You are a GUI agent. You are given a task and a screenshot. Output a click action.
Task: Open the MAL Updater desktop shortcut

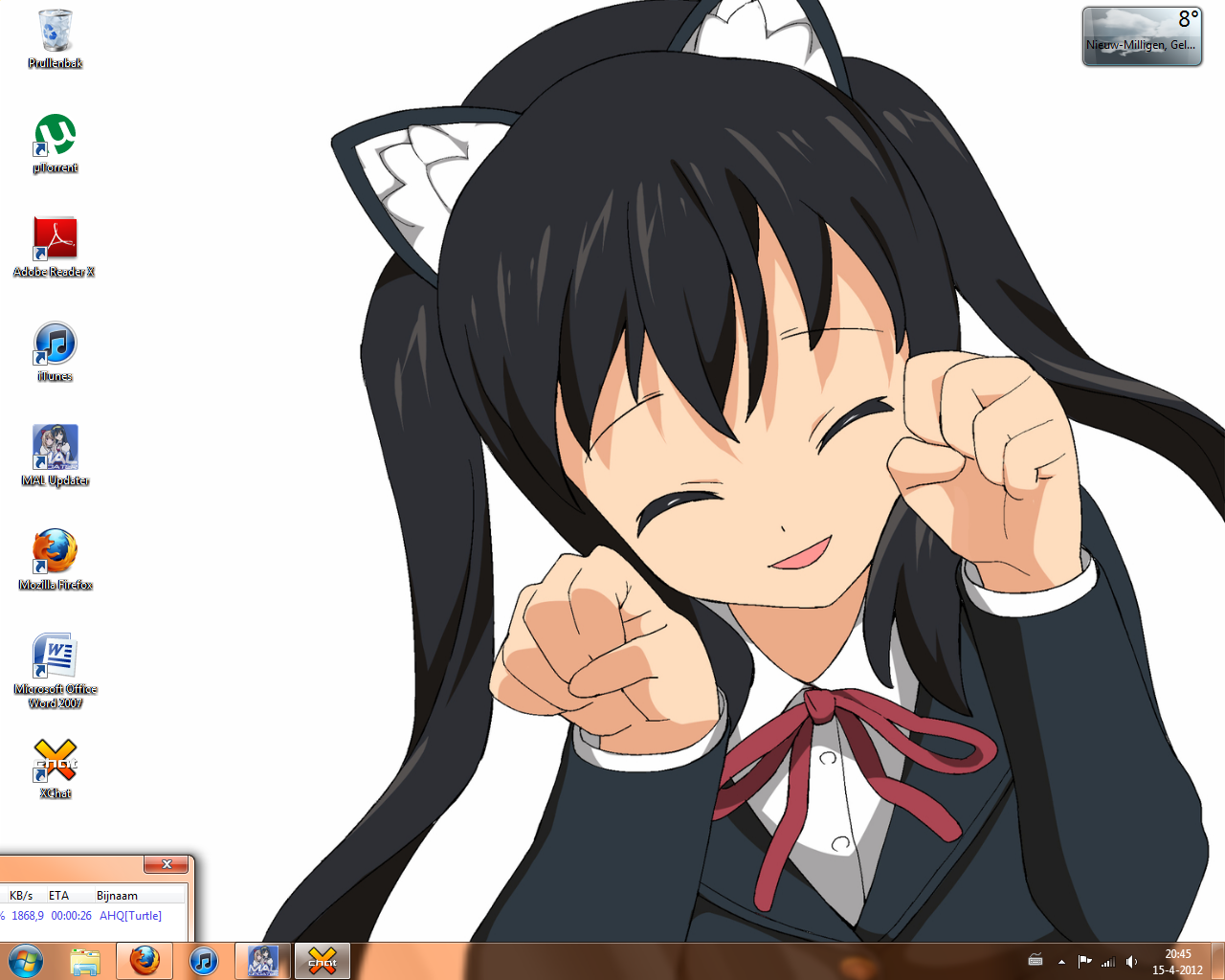(x=56, y=456)
